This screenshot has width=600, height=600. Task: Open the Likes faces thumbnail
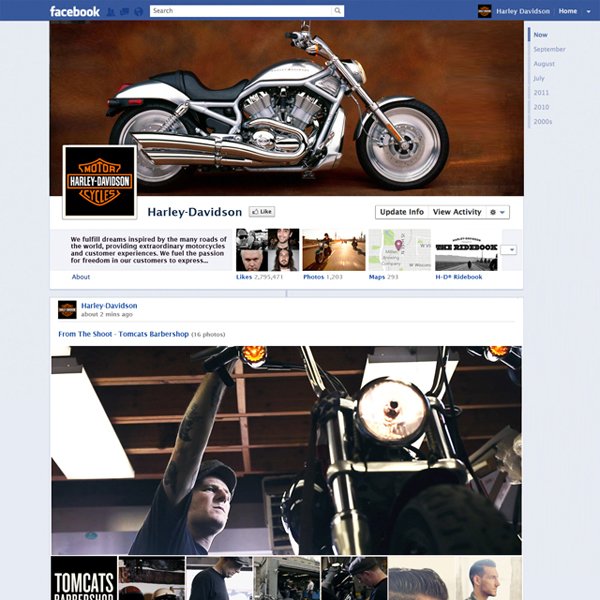(267, 249)
